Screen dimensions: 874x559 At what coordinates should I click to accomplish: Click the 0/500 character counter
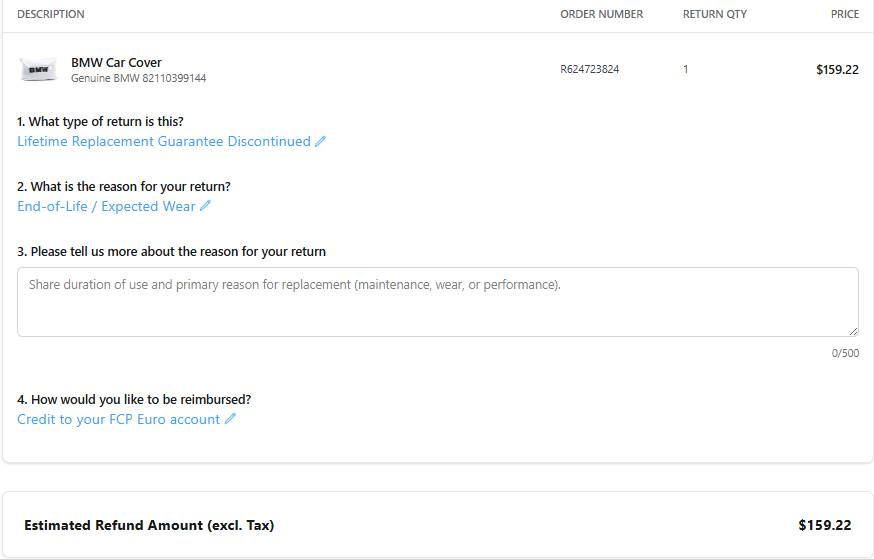[x=846, y=353]
